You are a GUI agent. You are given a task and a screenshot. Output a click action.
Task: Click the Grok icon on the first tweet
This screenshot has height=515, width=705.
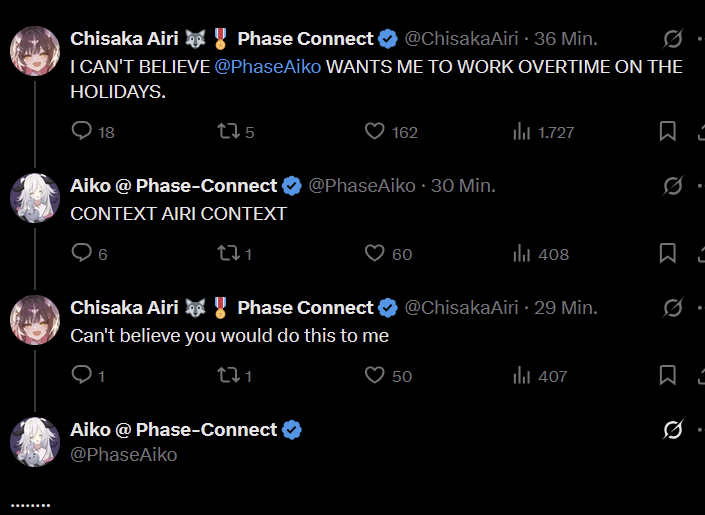click(x=673, y=40)
